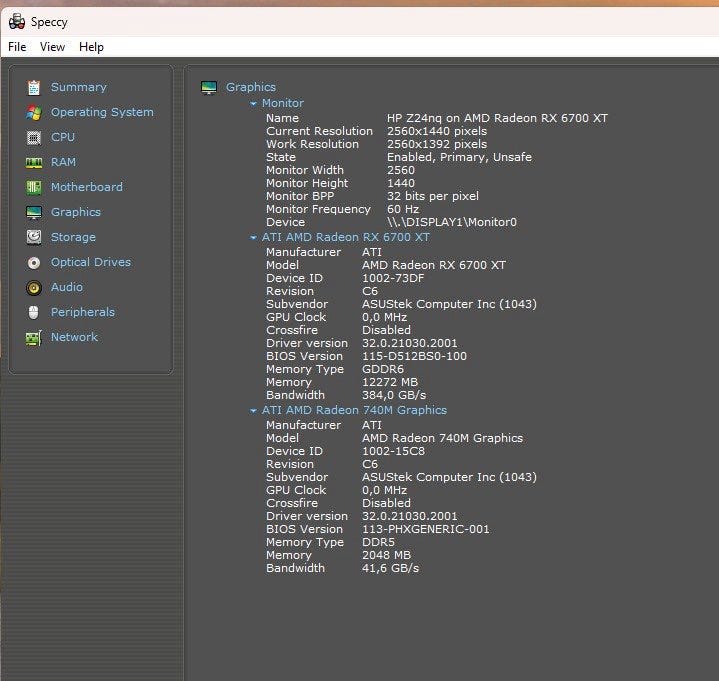Open the Help menu
This screenshot has height=681, width=719.
point(91,47)
